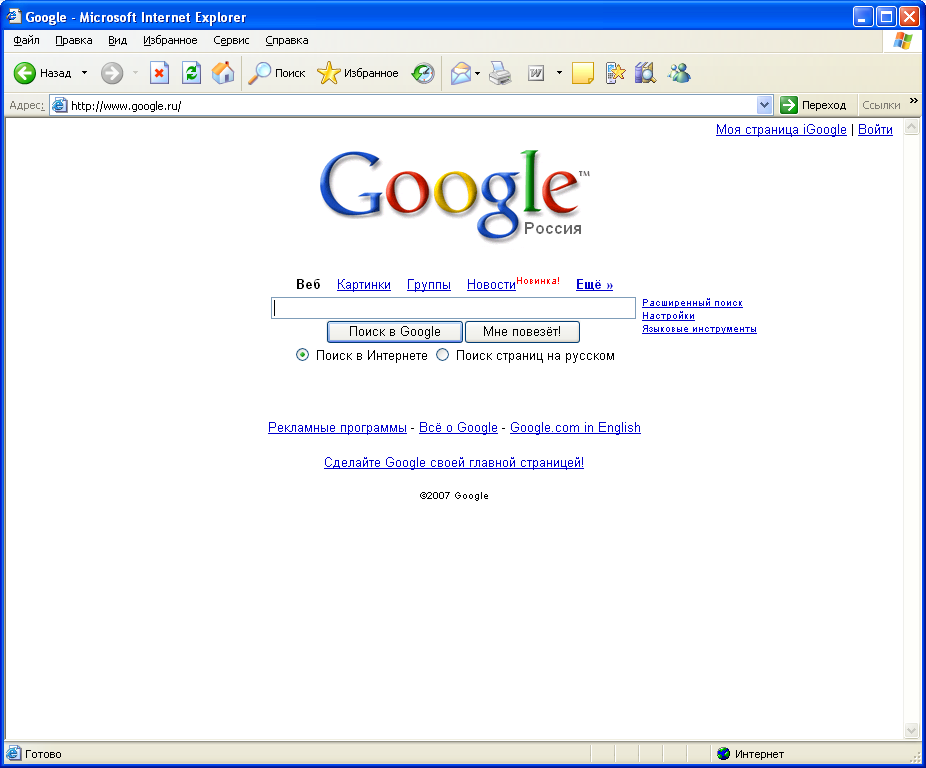This screenshot has height=768, width=926.
Task: Open the Сервис menu
Action: [231, 40]
